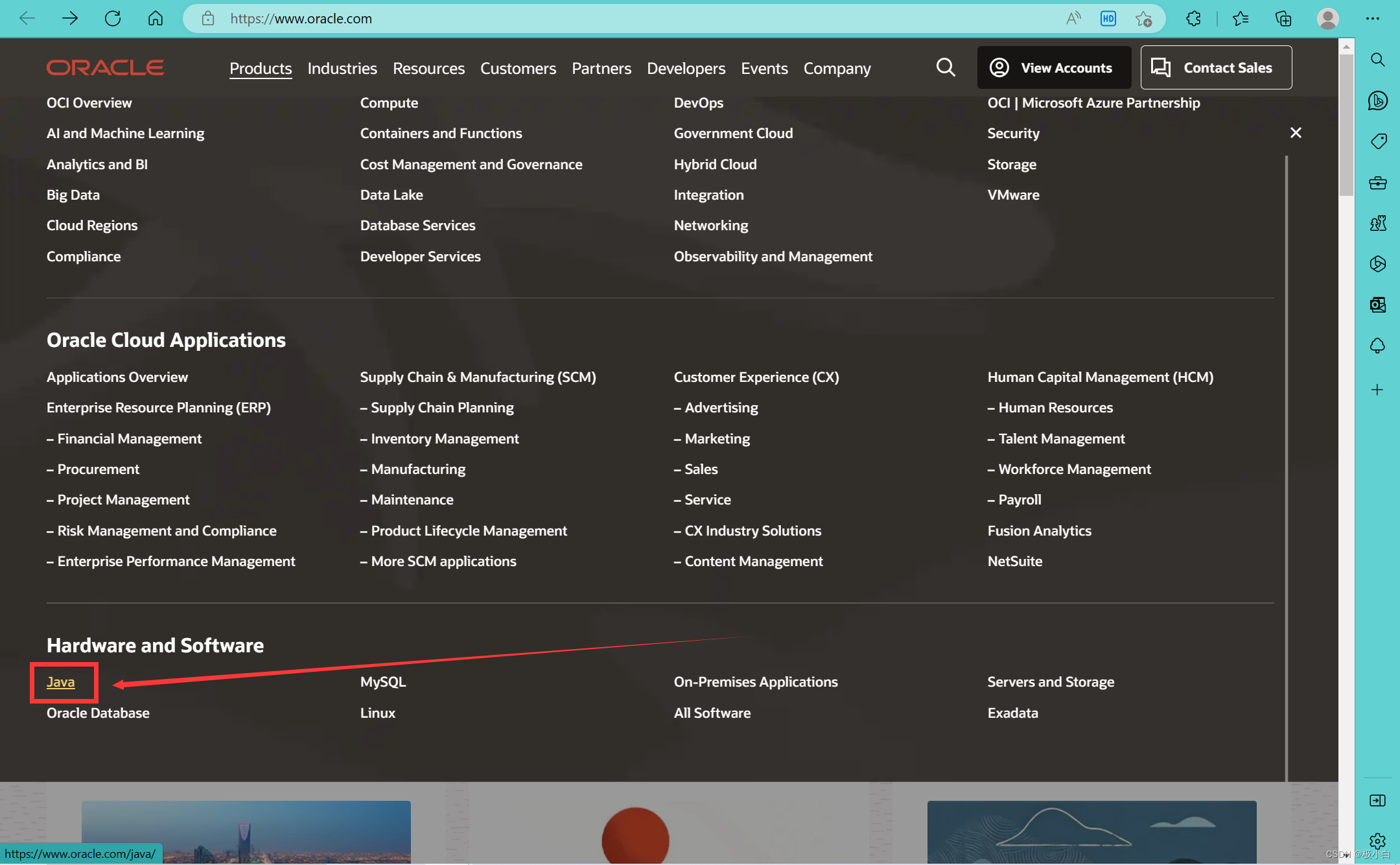Open browser Extensions puzzle icon
The width and height of the screenshot is (1400, 865).
pos(1193,18)
